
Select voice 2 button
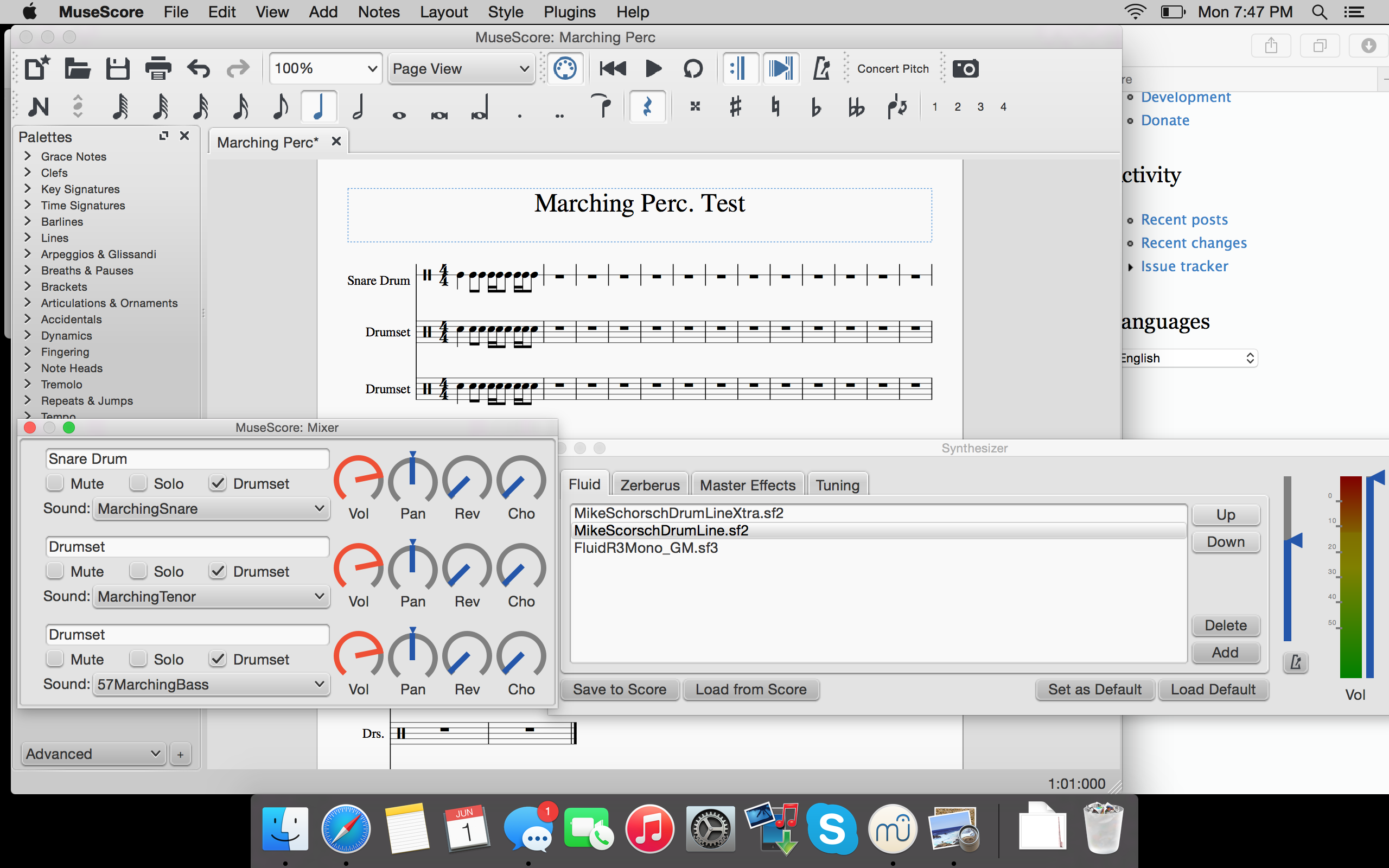957,107
